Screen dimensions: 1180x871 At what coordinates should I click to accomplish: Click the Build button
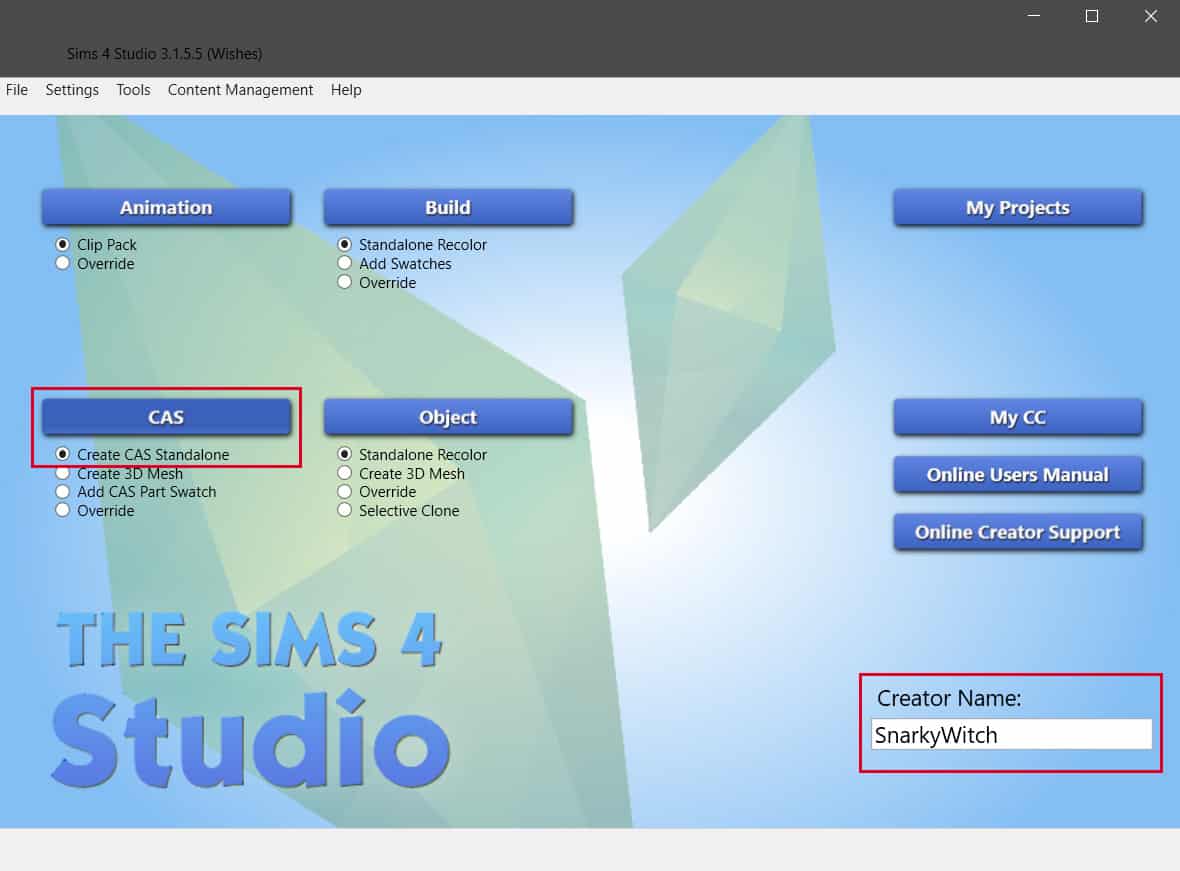click(448, 207)
